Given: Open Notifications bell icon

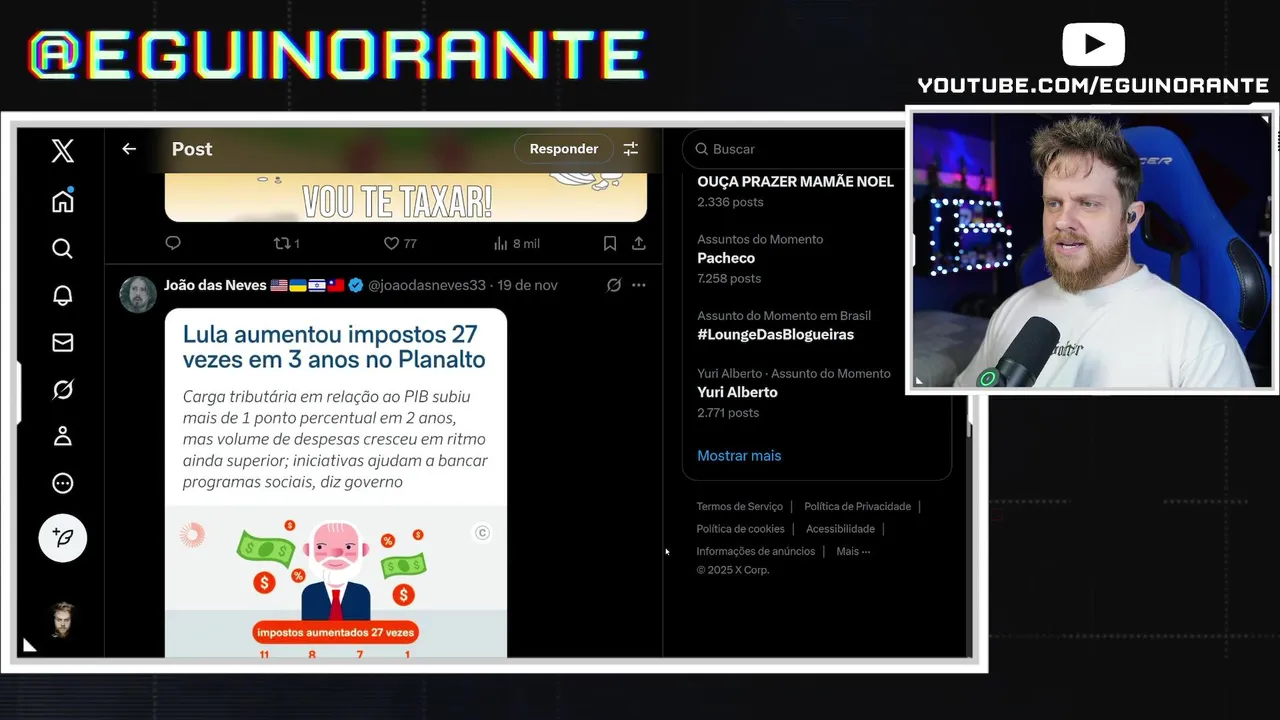Looking at the screenshot, I should [x=63, y=295].
